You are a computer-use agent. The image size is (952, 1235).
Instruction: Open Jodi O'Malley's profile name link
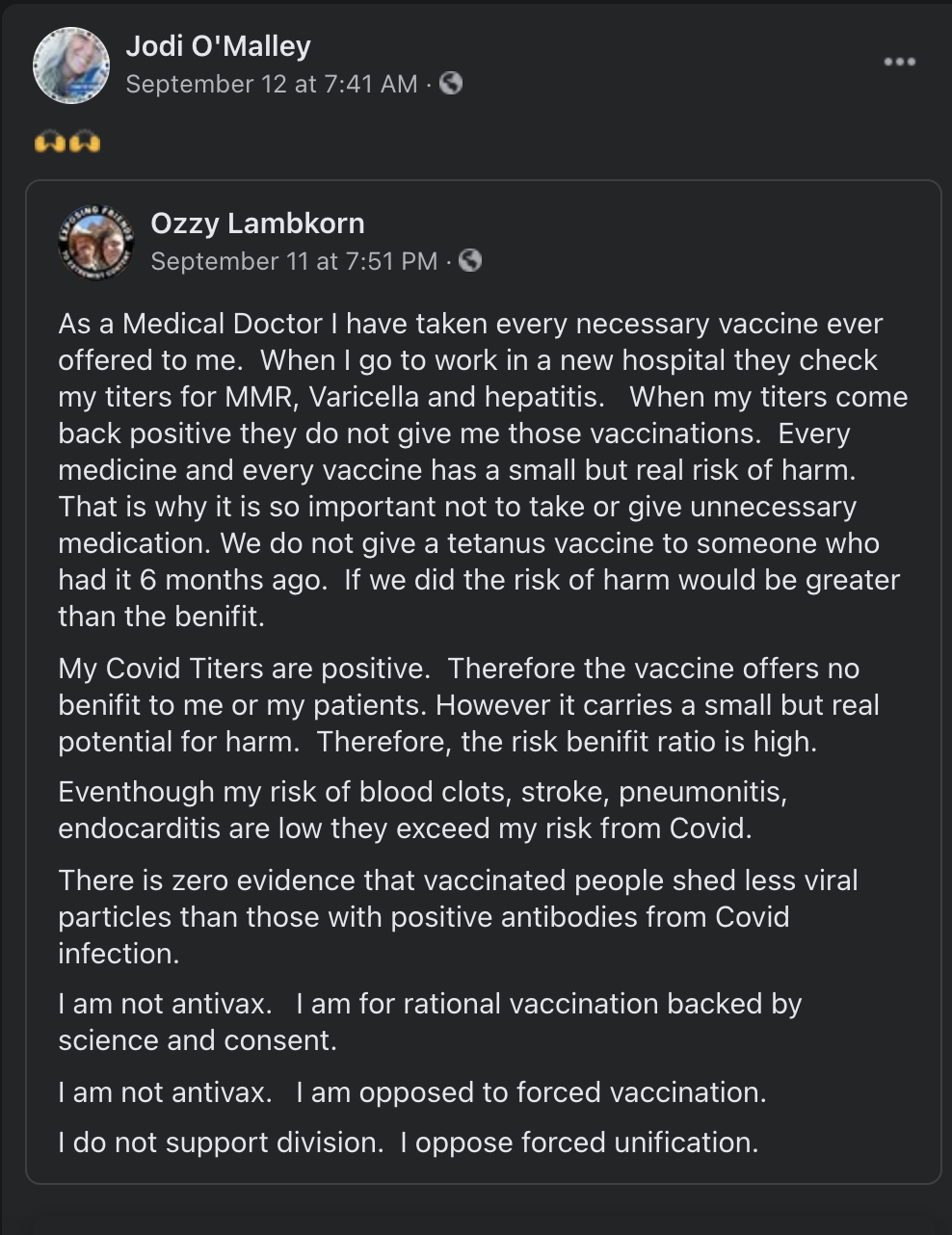(218, 45)
